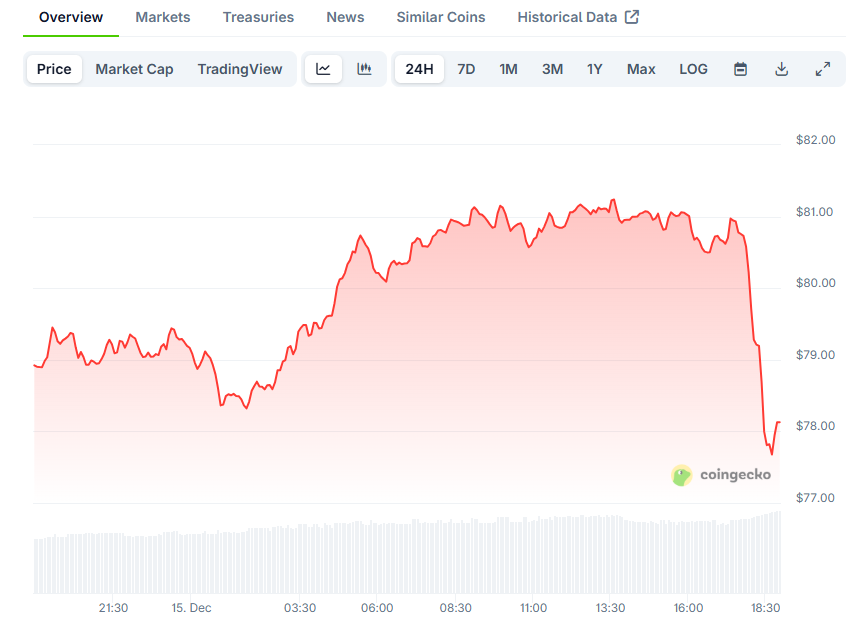Switch to the candlestick chart icon
The height and width of the screenshot is (638, 858).
click(x=365, y=68)
